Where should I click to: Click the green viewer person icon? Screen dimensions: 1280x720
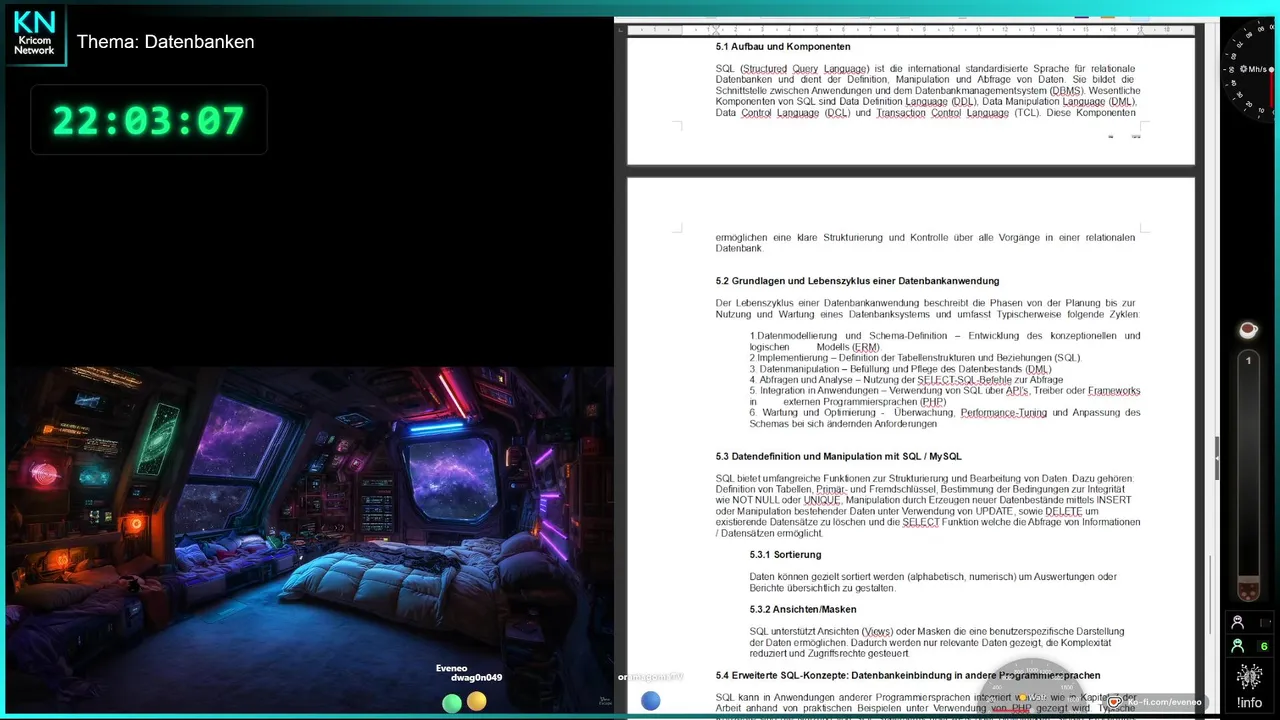(1238, 646)
